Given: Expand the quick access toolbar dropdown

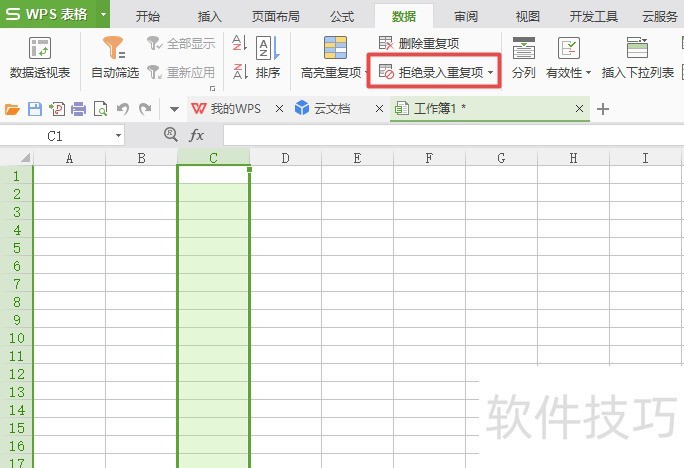Looking at the screenshot, I should coord(174,109).
